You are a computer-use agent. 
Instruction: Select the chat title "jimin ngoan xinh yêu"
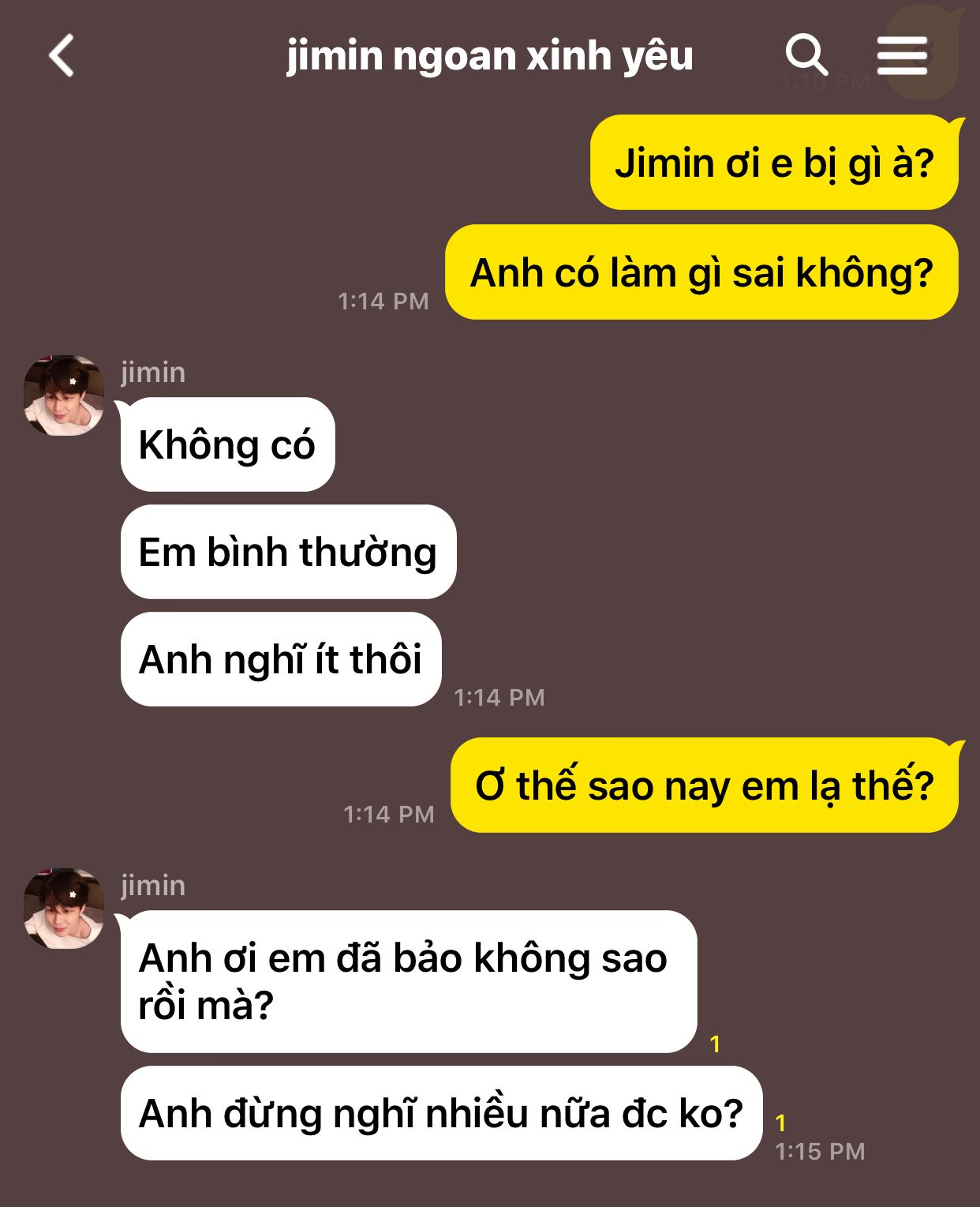(490, 56)
